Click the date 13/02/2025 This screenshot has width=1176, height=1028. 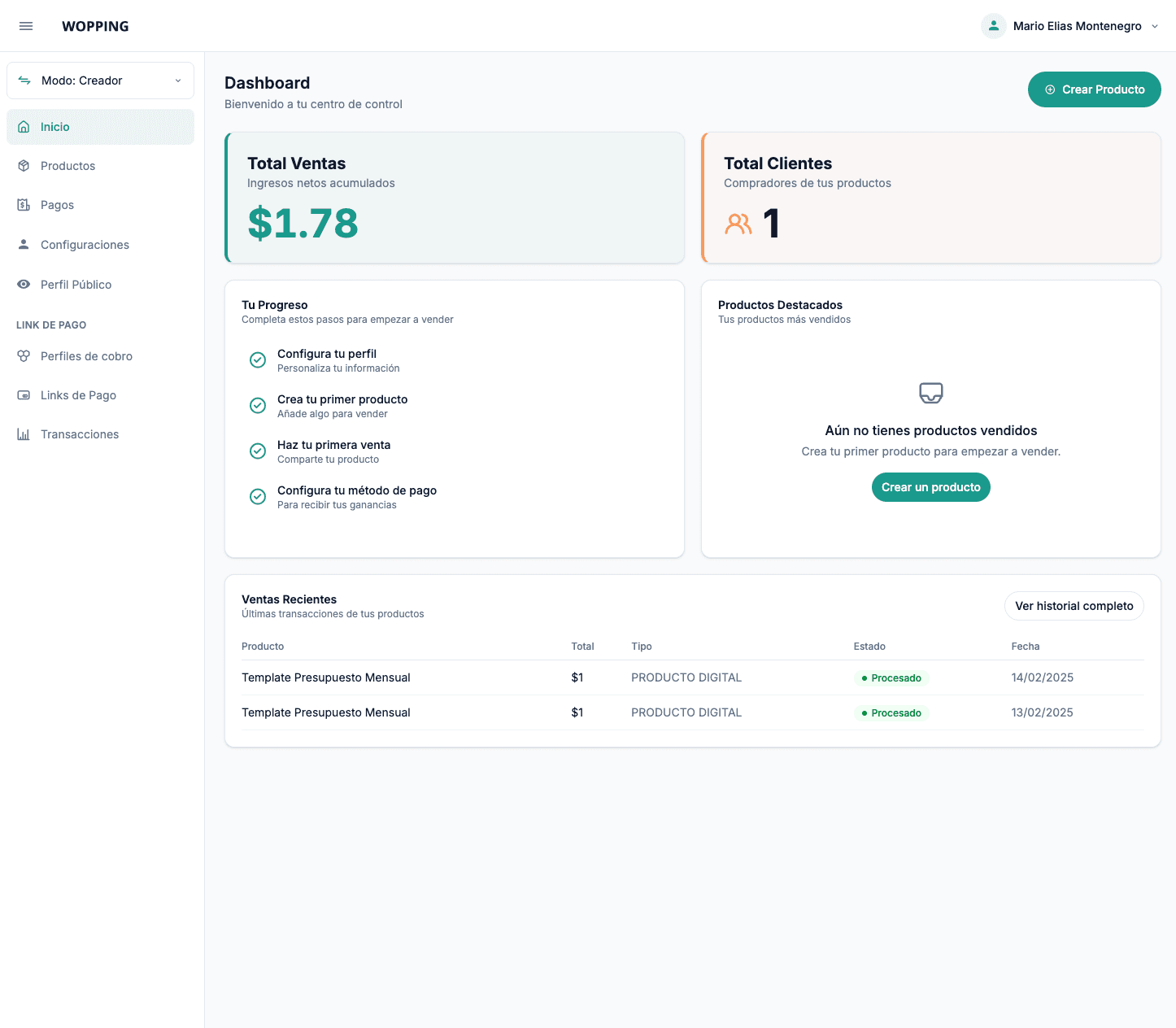point(1043,712)
